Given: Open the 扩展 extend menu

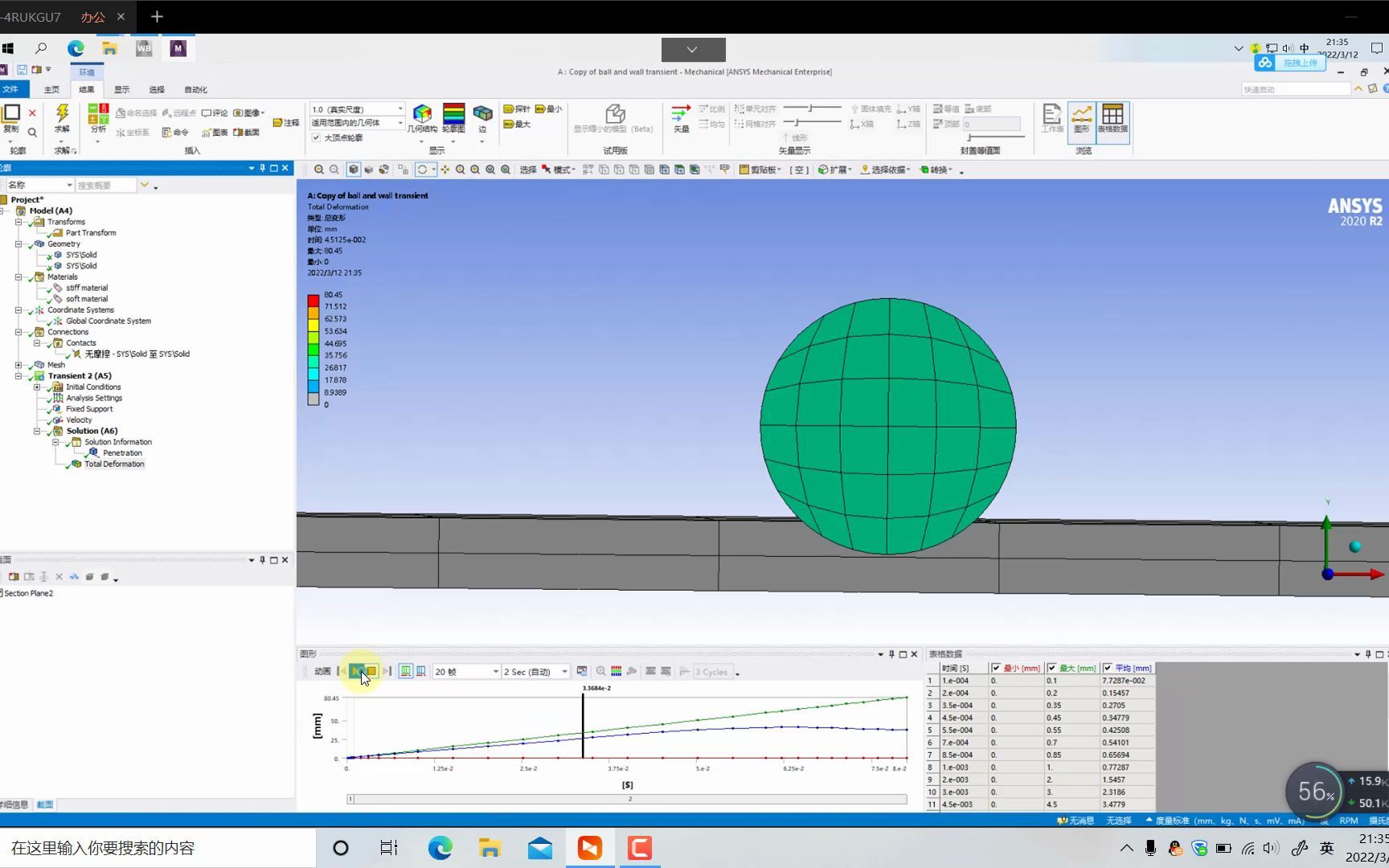Looking at the screenshot, I should (x=835, y=170).
